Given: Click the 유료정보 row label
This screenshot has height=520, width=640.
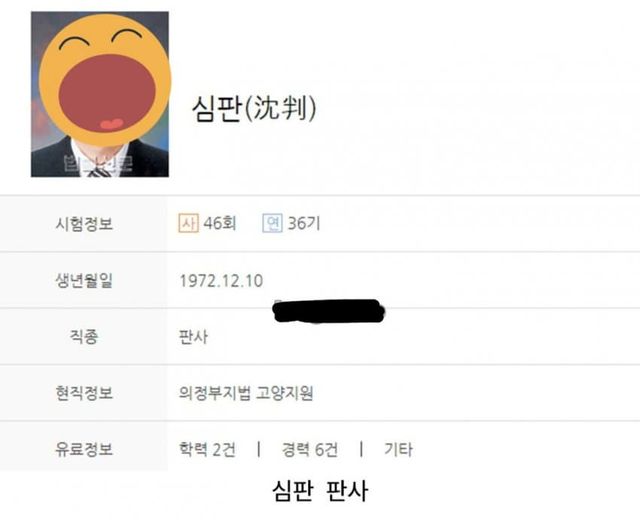Looking at the screenshot, I should point(84,449).
